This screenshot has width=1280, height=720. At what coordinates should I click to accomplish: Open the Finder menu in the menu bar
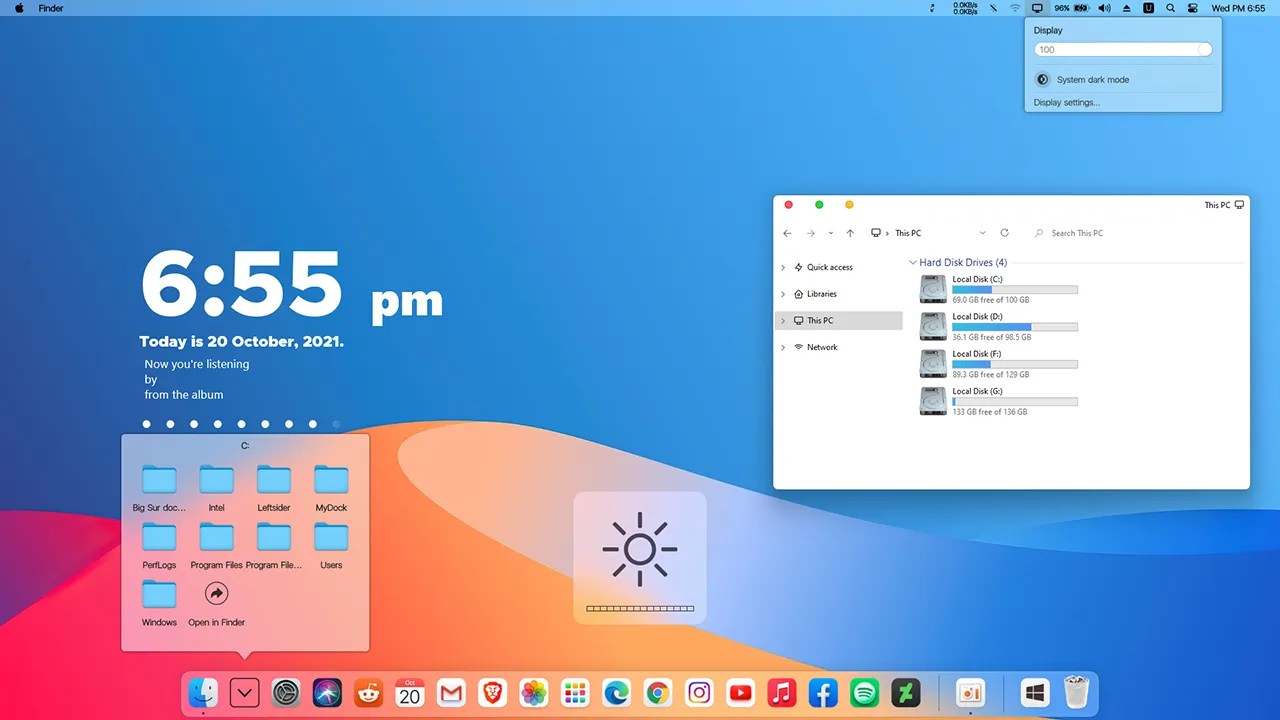click(51, 8)
